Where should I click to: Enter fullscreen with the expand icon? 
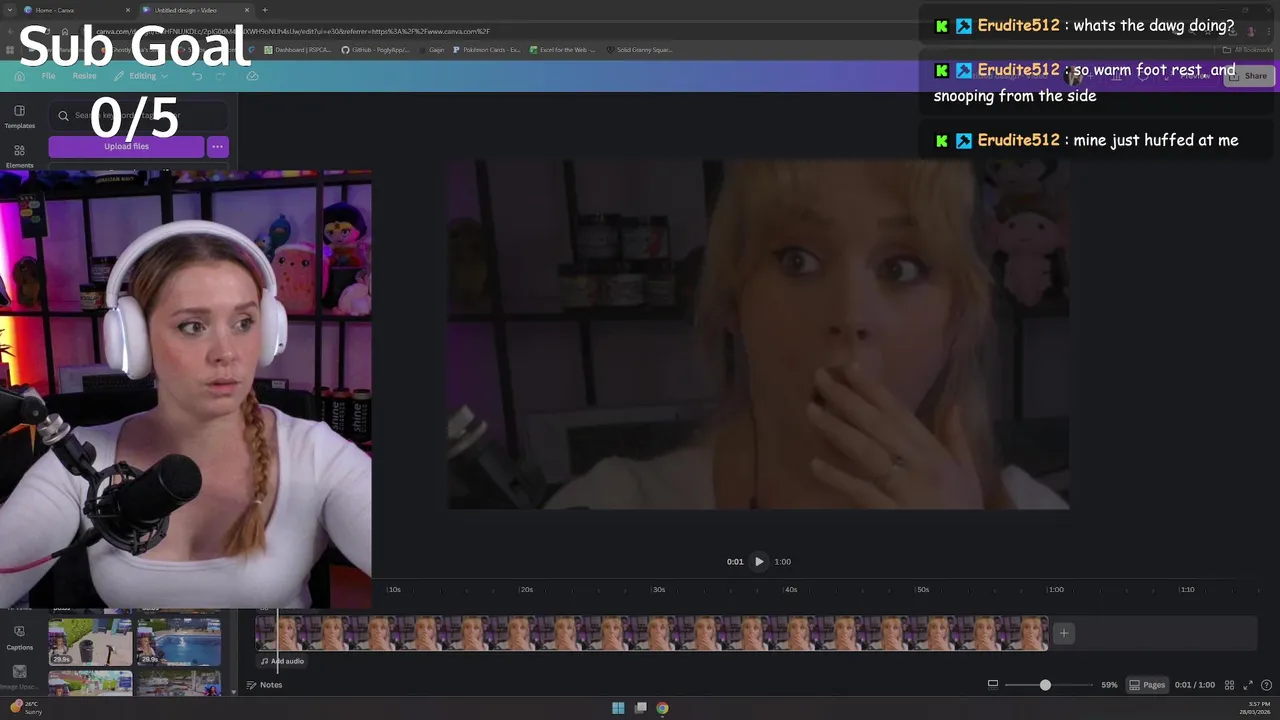pos(1248,685)
